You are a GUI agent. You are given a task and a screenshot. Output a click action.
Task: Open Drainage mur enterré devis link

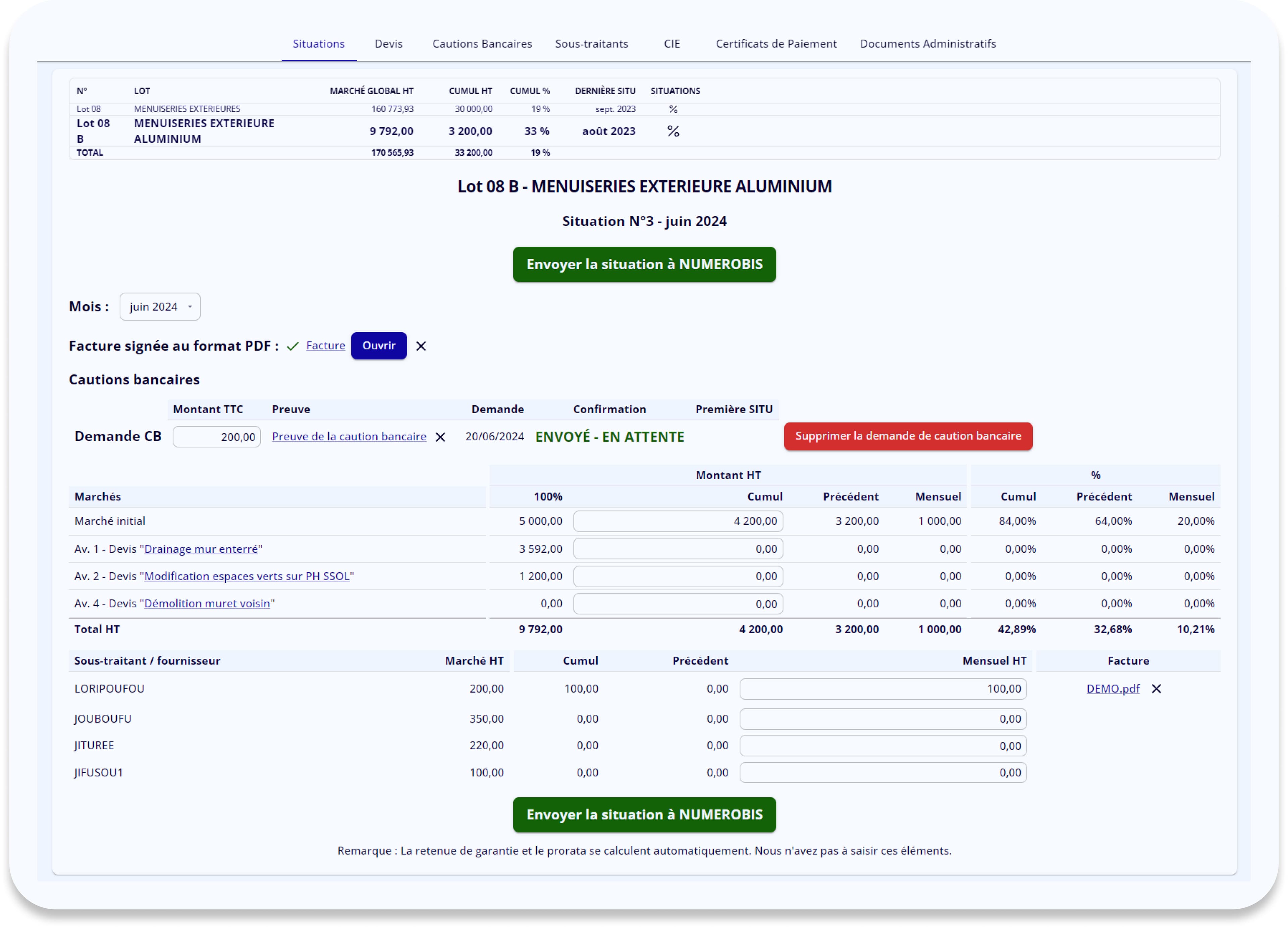click(201, 549)
